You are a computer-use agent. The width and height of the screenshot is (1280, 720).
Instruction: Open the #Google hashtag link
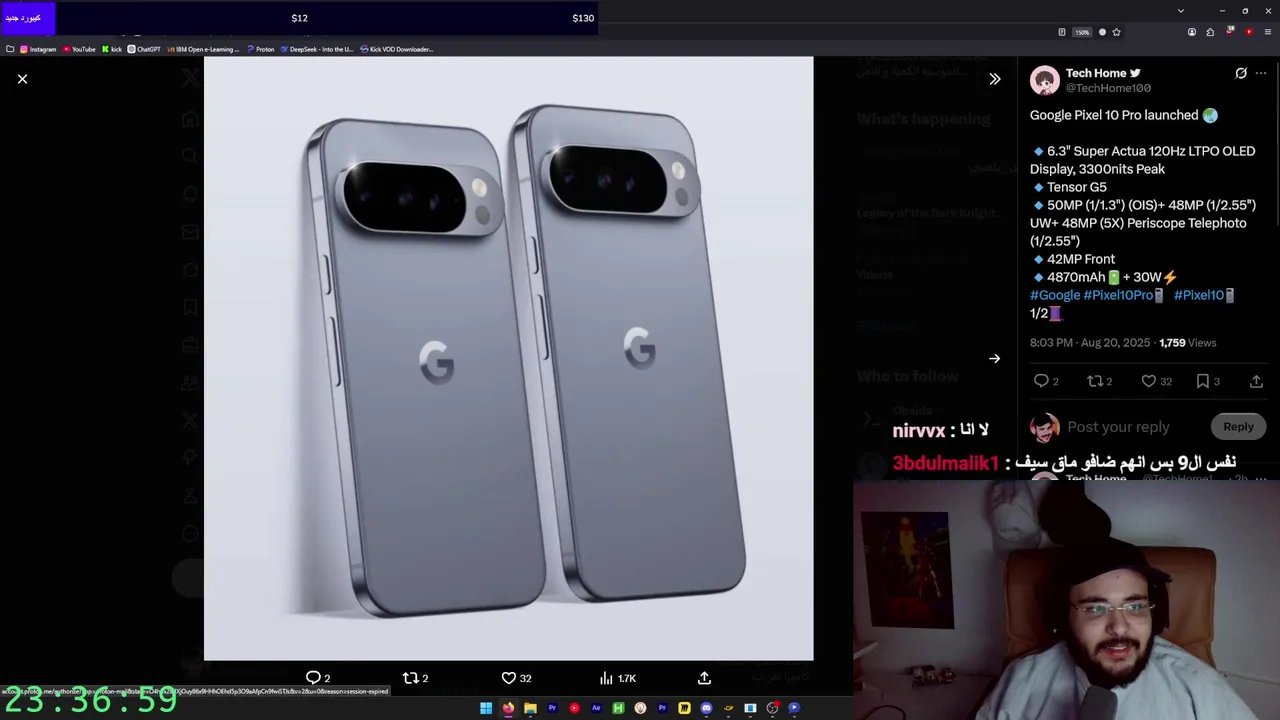1055,295
